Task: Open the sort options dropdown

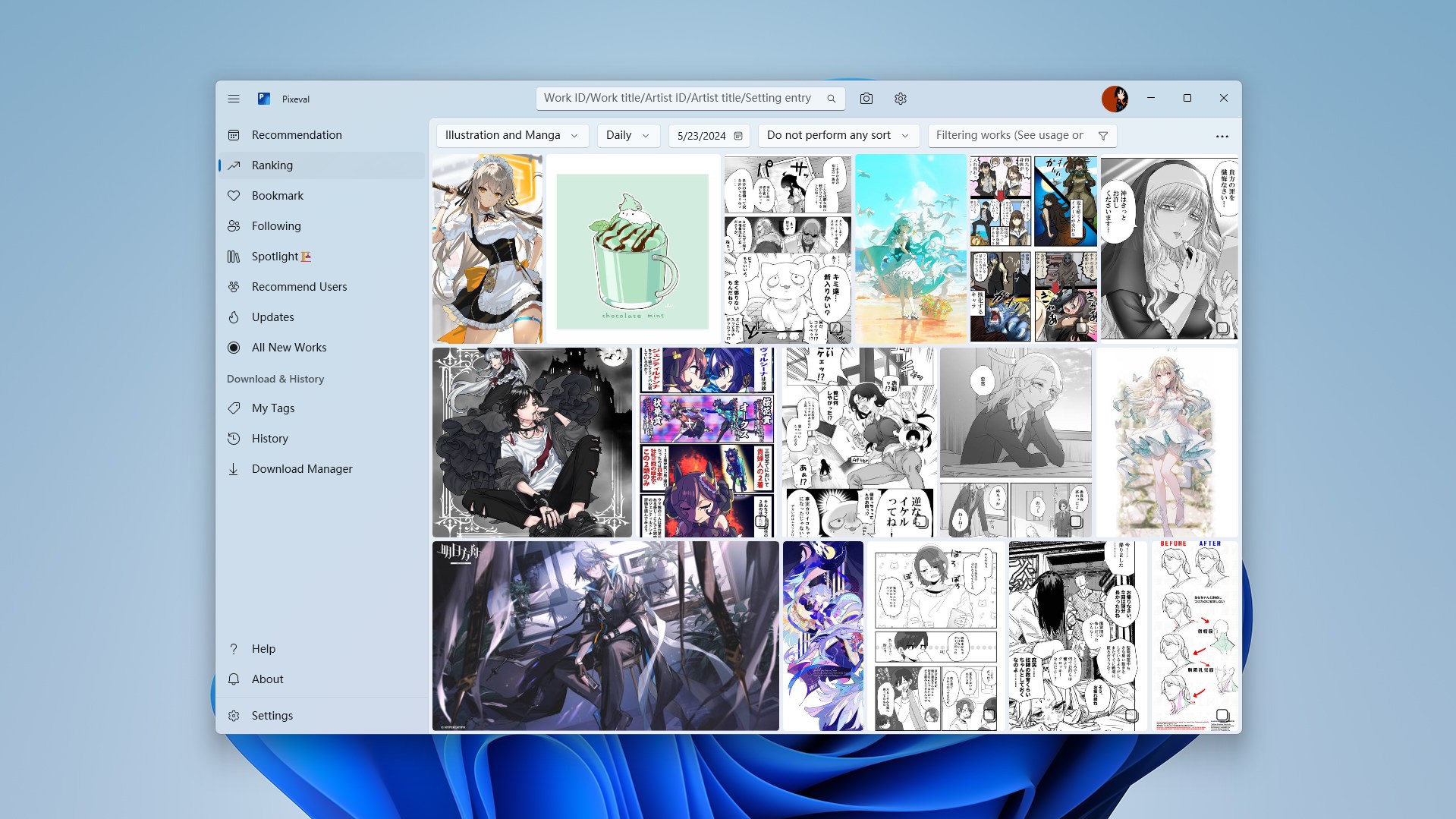Action: point(838,135)
